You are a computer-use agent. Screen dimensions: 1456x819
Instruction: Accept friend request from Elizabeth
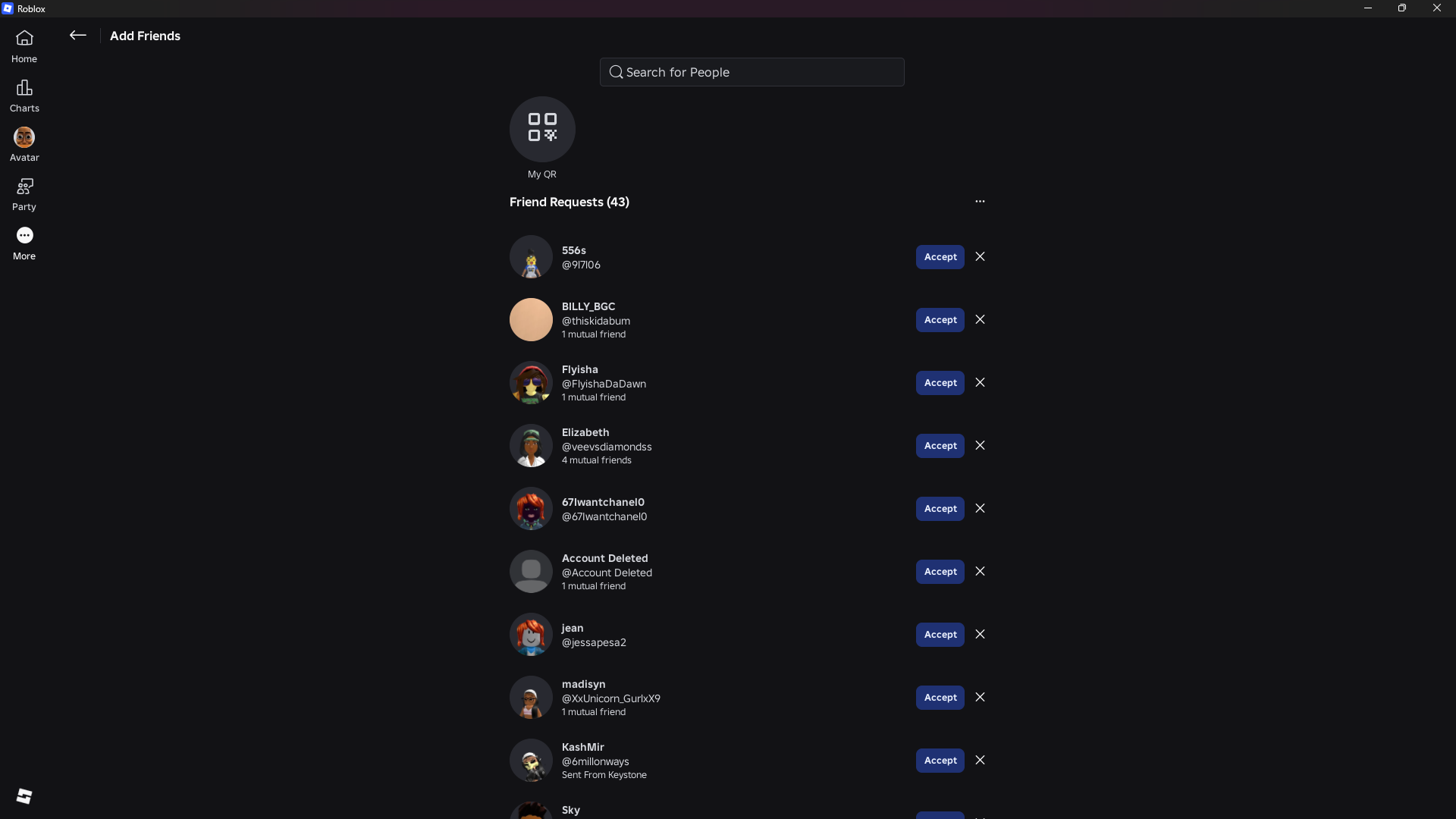[x=940, y=446]
